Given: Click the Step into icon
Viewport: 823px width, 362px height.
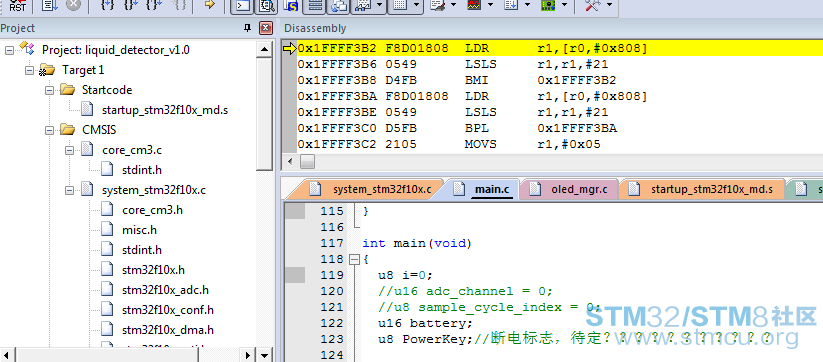Looking at the screenshot, I should click(x=107, y=5).
